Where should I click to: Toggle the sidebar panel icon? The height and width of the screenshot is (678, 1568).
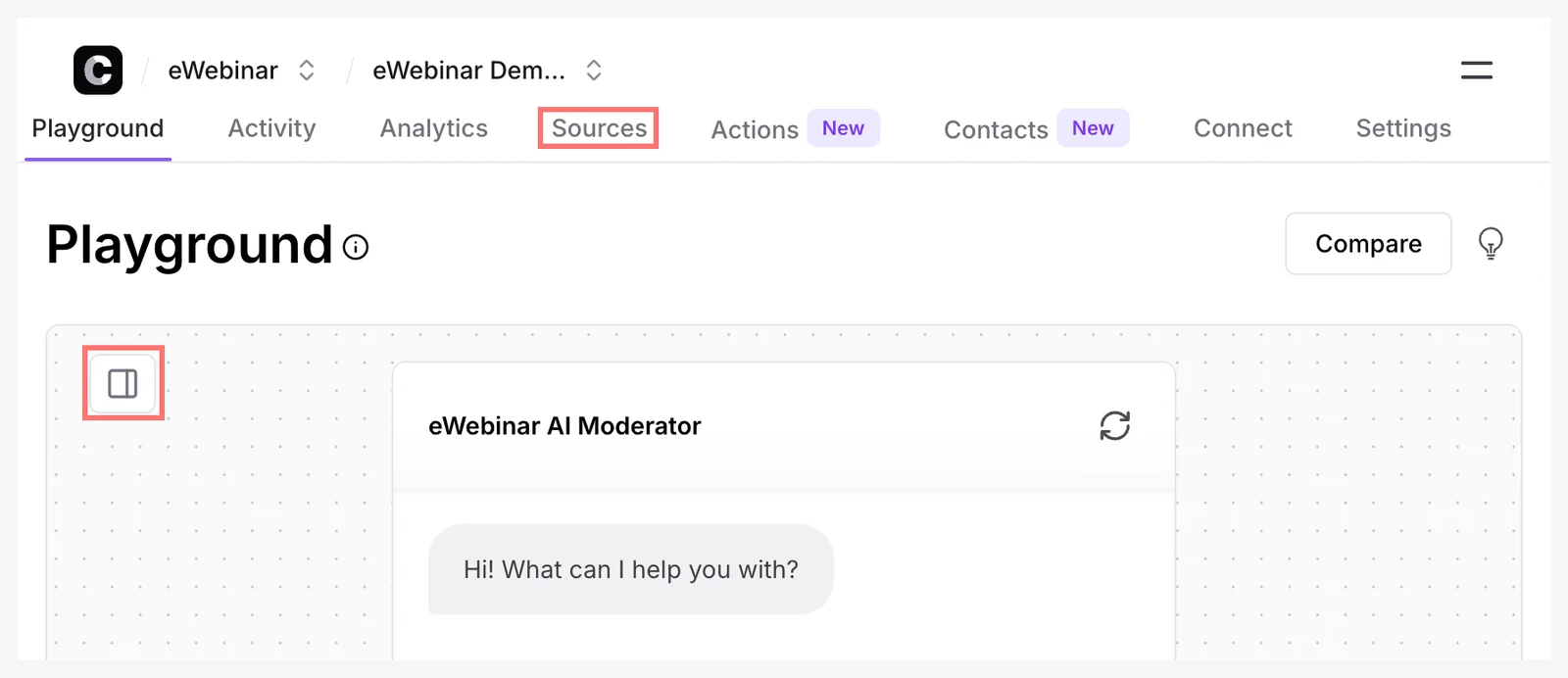(122, 383)
